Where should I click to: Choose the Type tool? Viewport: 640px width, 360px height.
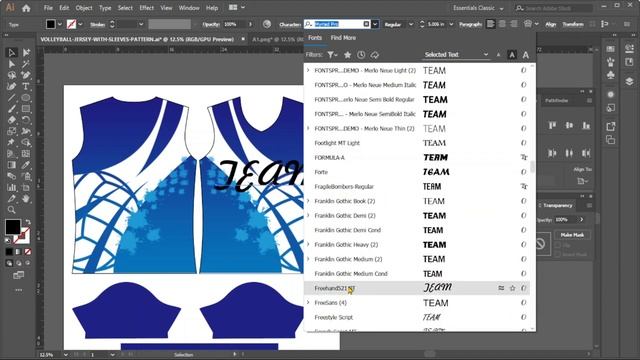[26, 87]
